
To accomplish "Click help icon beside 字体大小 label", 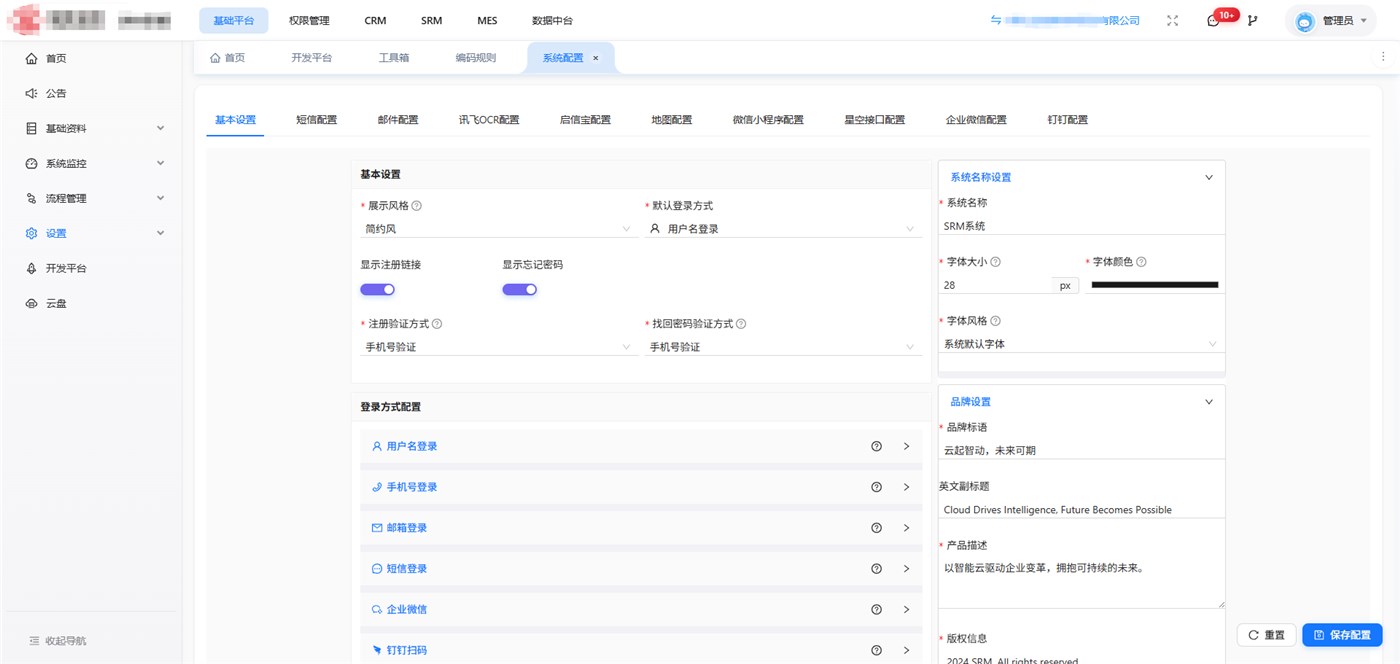I will [x=995, y=262].
